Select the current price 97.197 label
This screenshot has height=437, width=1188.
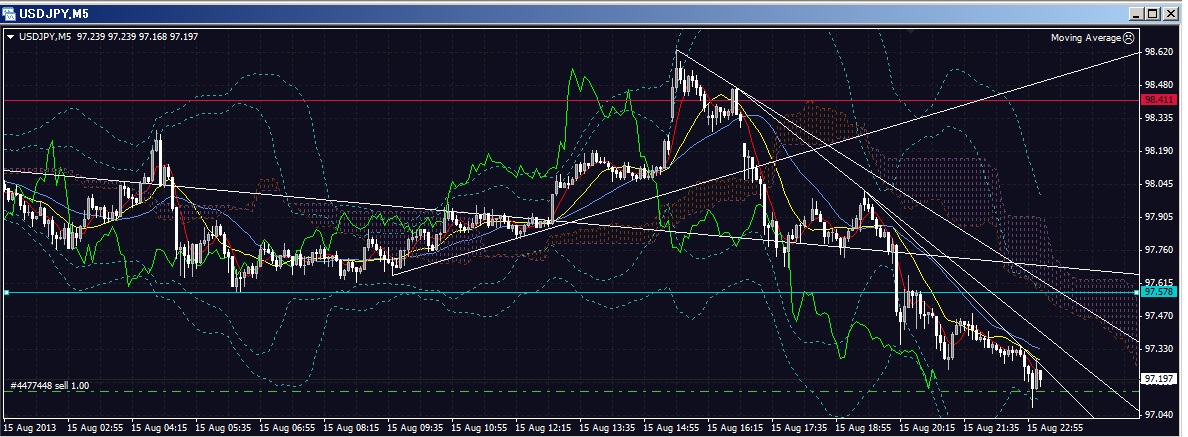click(1158, 378)
